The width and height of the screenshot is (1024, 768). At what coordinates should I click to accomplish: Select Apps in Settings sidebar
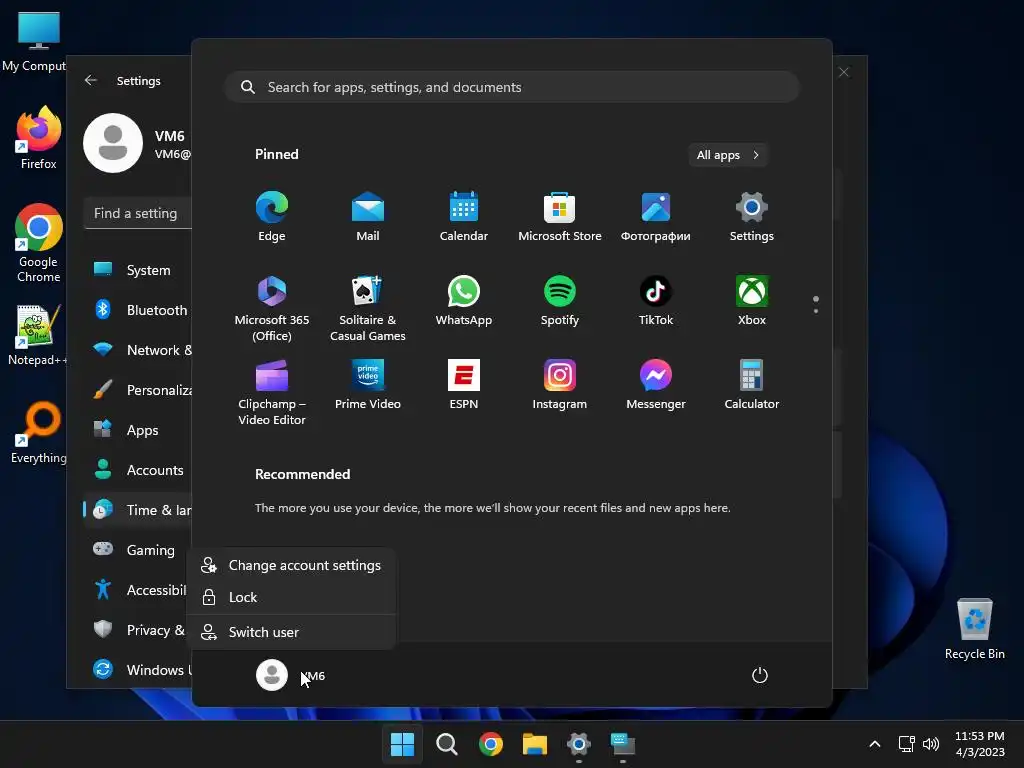tap(138, 430)
